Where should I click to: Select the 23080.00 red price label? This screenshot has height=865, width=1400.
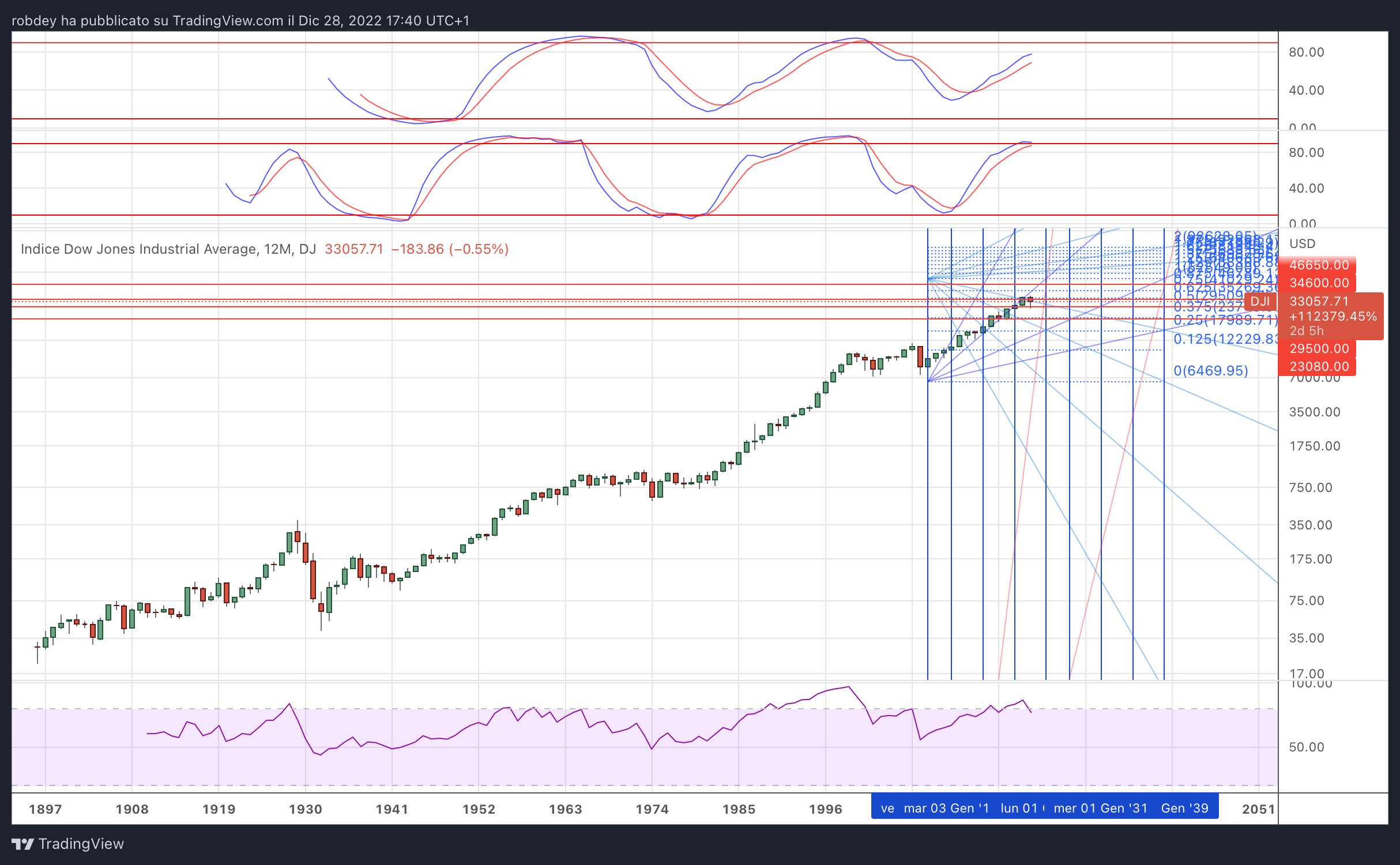coord(1317,367)
